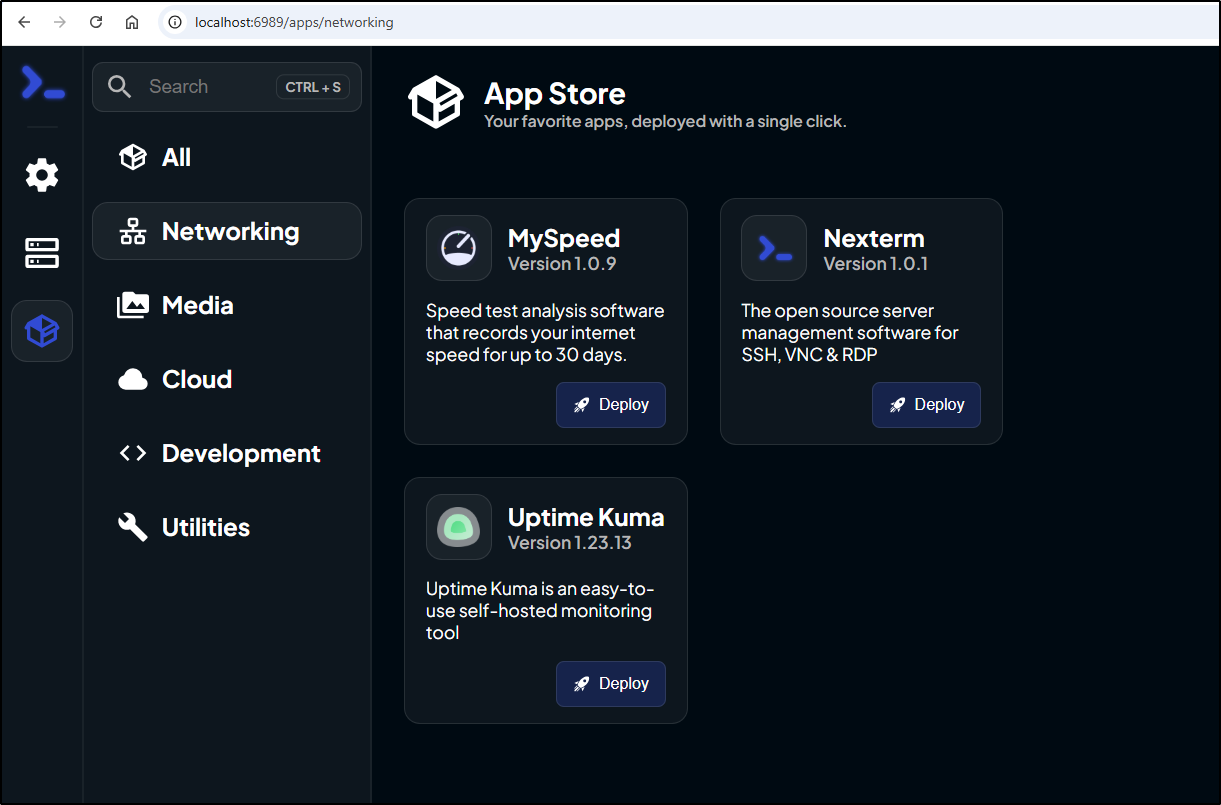The height and width of the screenshot is (805, 1221).
Task: Click Nexterm description about SSH, VNC & RDP
Action: tap(850, 333)
